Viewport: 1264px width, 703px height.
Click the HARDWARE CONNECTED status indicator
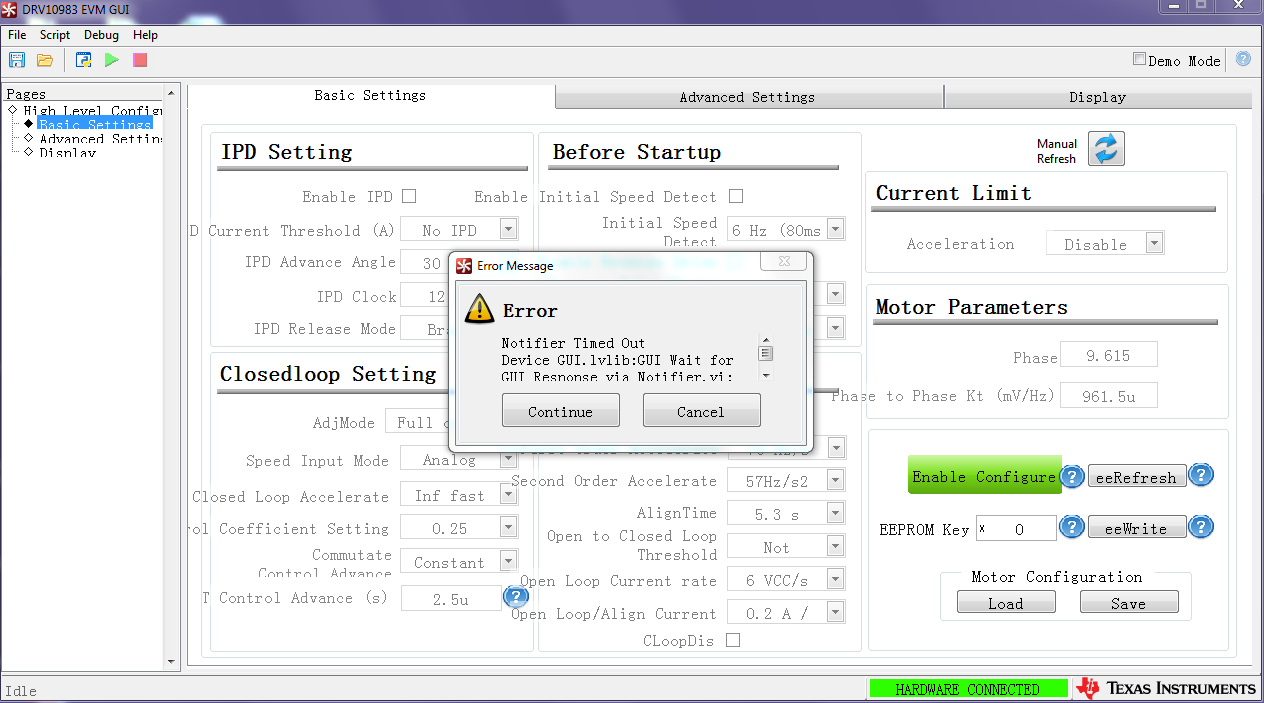click(x=967, y=688)
